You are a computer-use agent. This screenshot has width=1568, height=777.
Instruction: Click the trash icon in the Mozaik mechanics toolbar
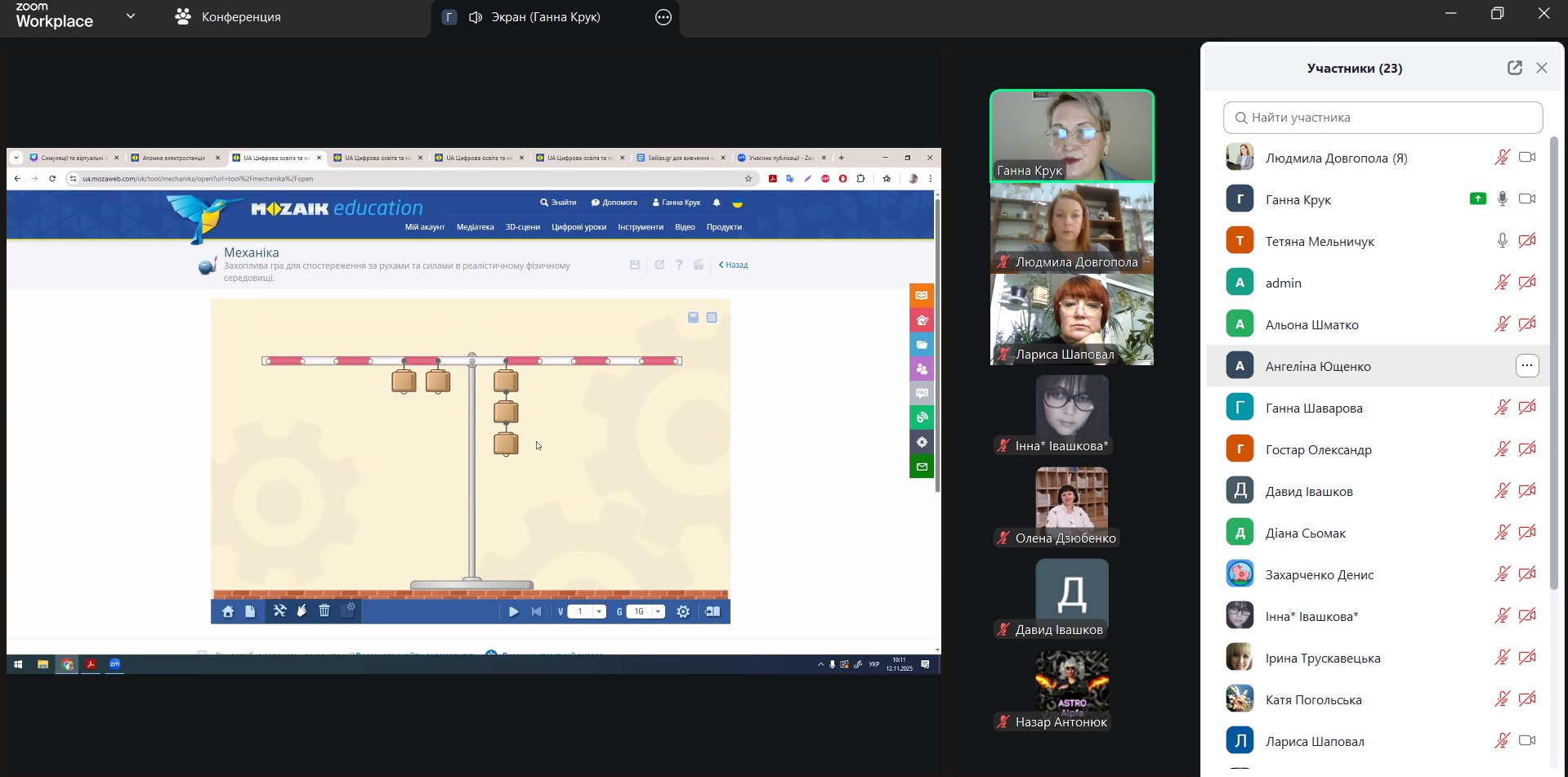tap(324, 611)
